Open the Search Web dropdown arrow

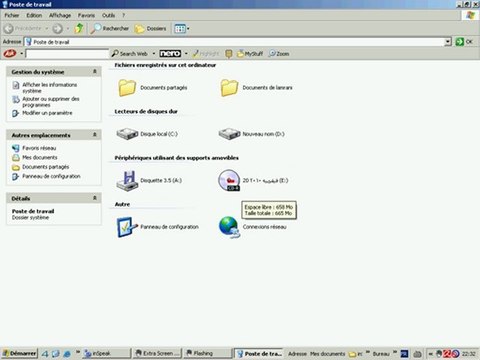click(154, 53)
